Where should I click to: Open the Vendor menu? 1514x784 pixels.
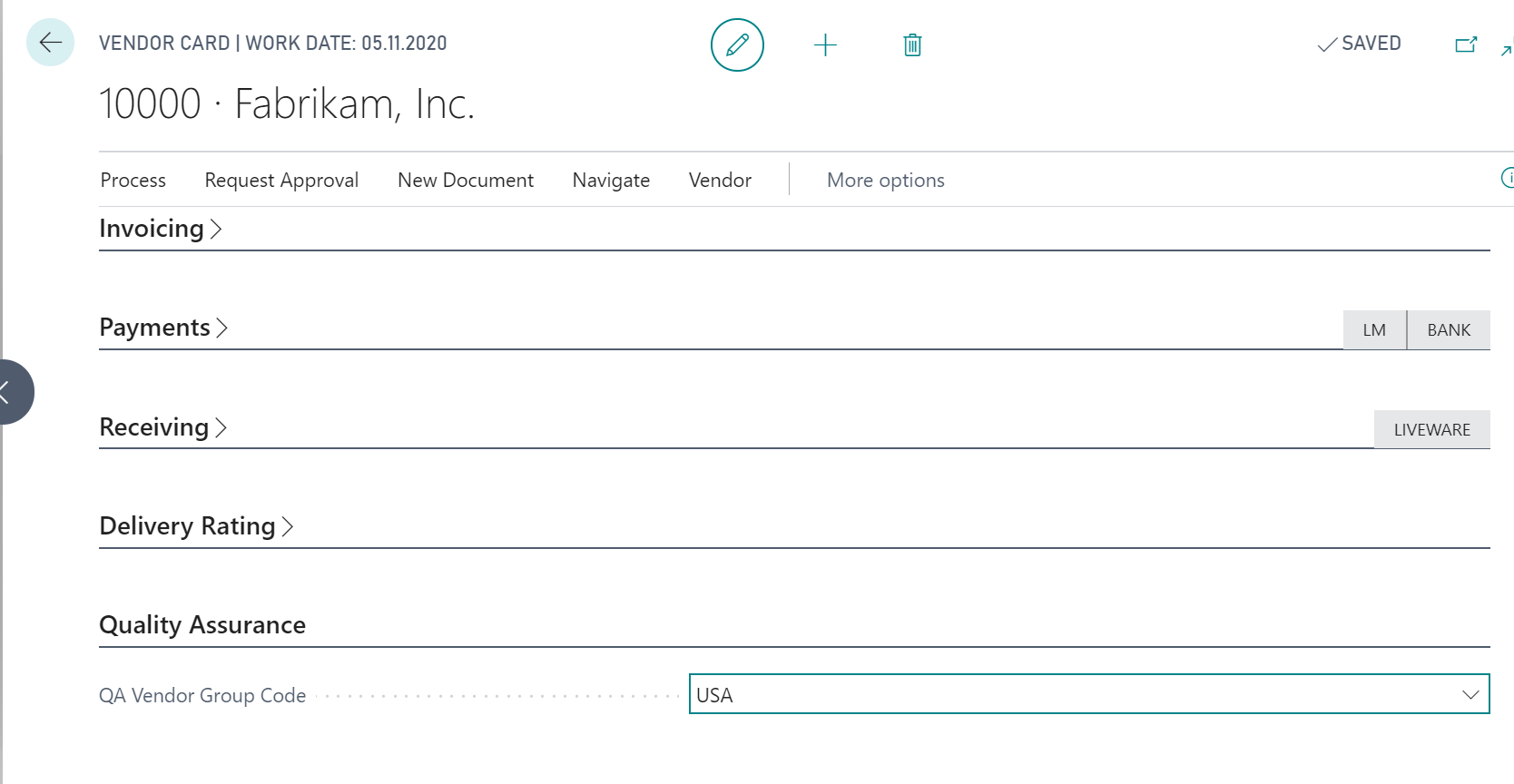tap(720, 180)
